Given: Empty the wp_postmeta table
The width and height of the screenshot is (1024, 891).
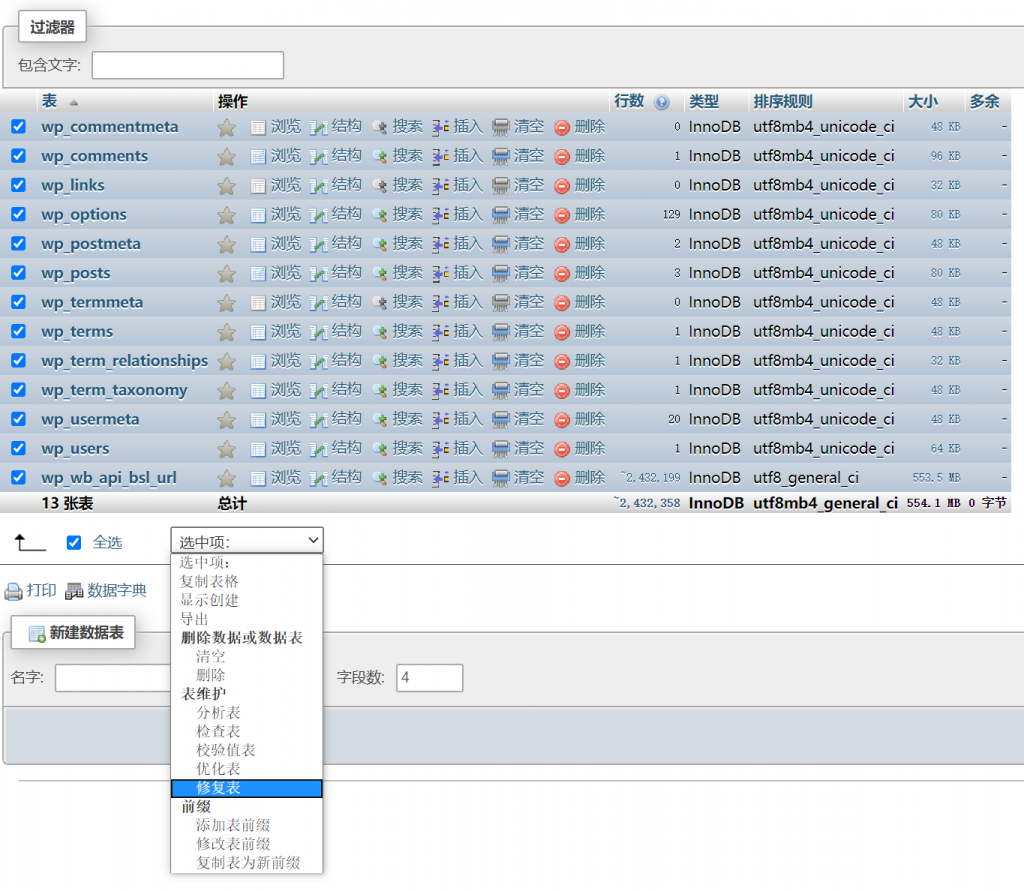Looking at the screenshot, I should pyautogui.click(x=528, y=243).
